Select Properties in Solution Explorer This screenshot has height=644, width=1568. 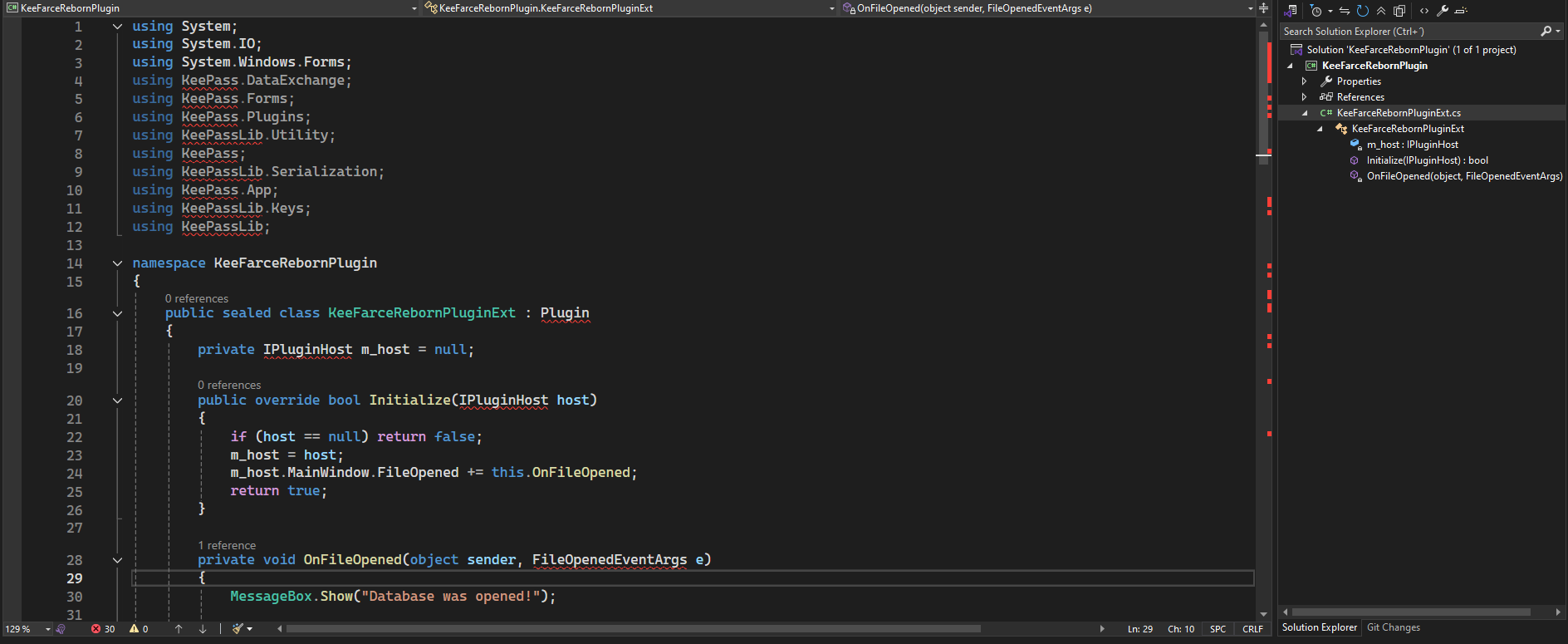[1359, 81]
